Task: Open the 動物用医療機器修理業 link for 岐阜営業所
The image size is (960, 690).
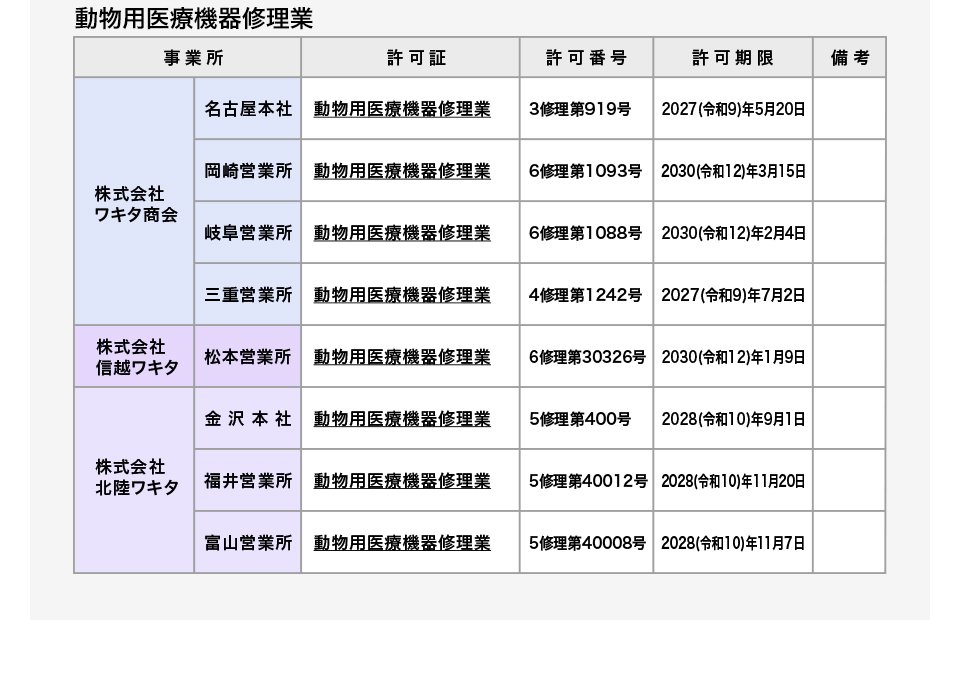Action: pos(402,233)
